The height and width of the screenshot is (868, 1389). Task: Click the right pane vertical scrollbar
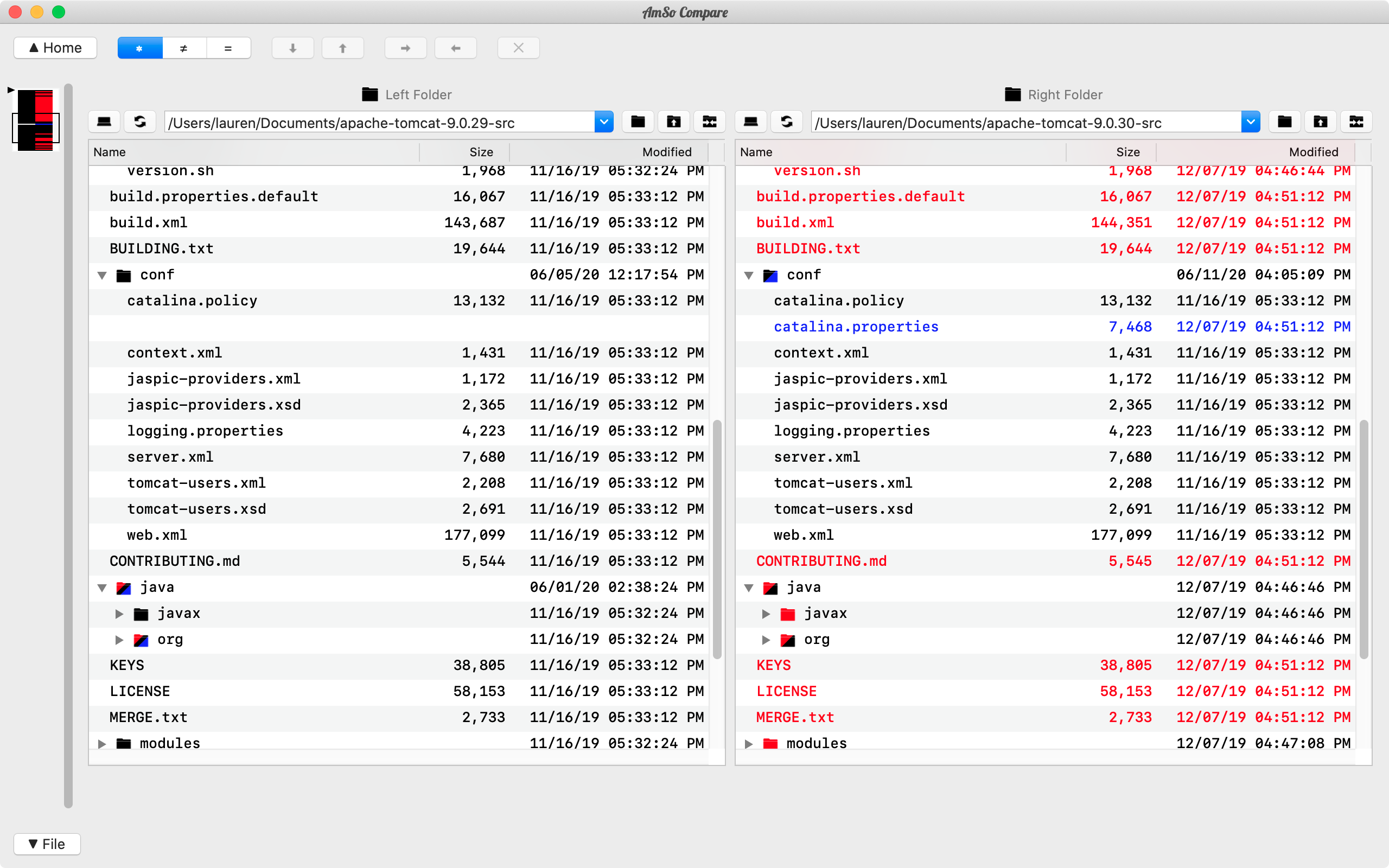click(x=1363, y=540)
